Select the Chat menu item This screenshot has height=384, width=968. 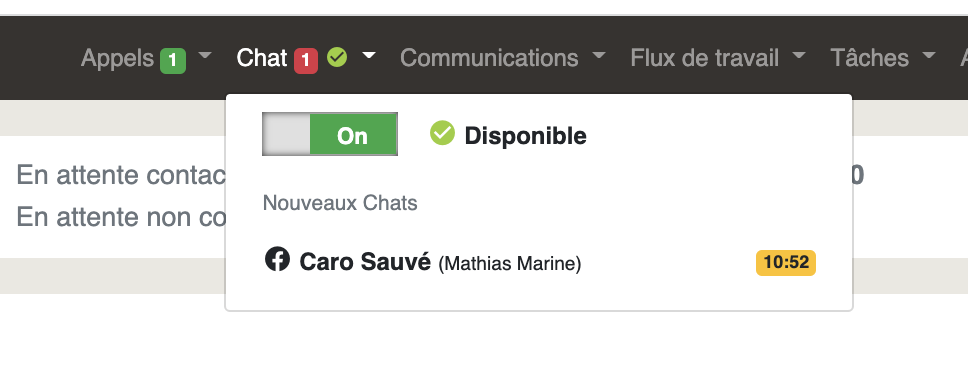[x=262, y=58]
